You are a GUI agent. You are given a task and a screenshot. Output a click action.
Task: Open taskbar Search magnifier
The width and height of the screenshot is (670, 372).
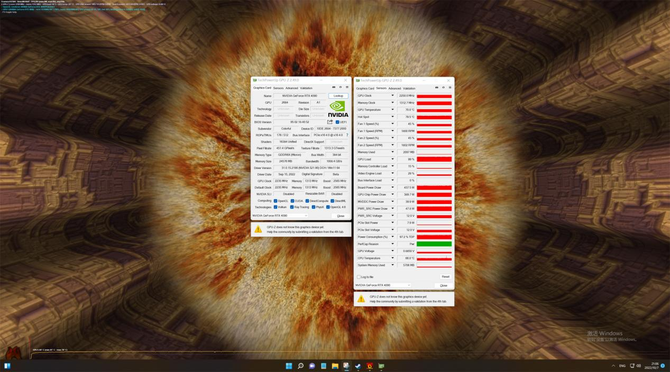coord(300,366)
